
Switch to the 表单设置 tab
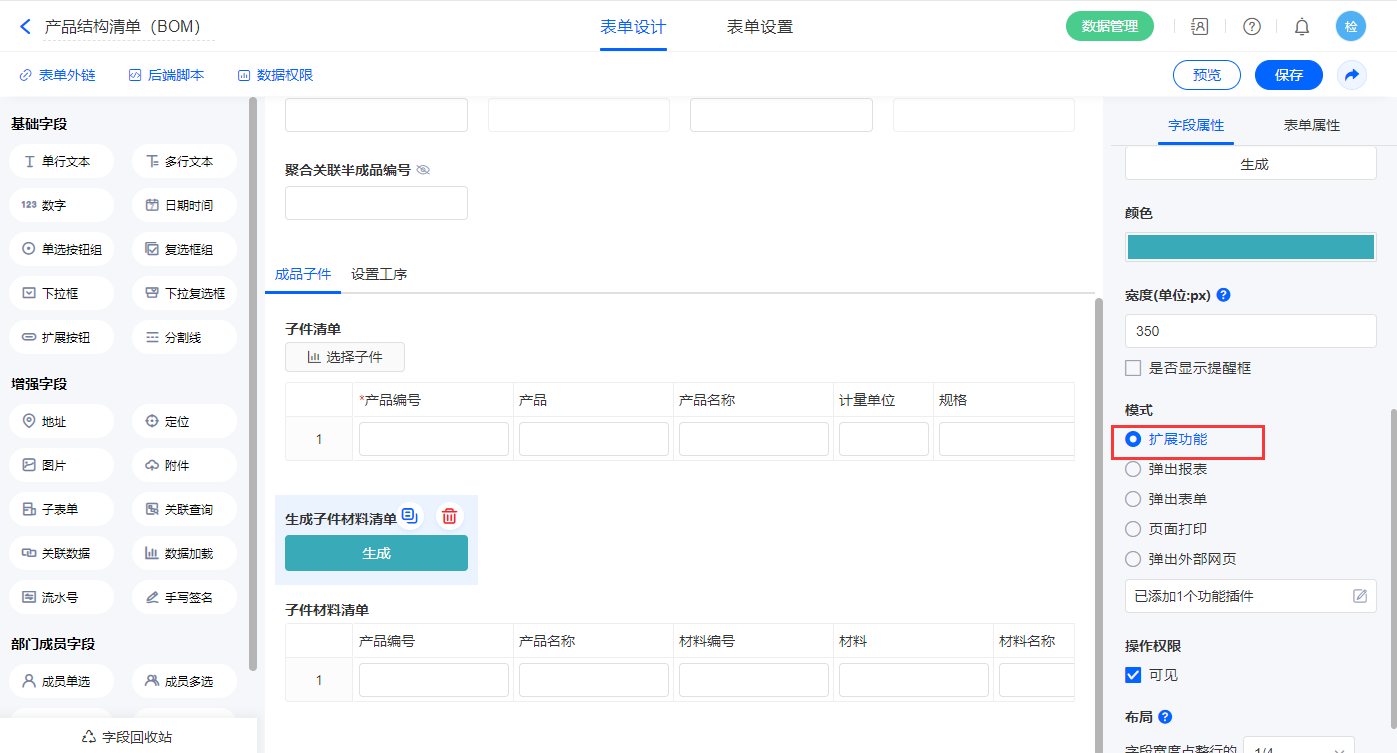point(759,27)
